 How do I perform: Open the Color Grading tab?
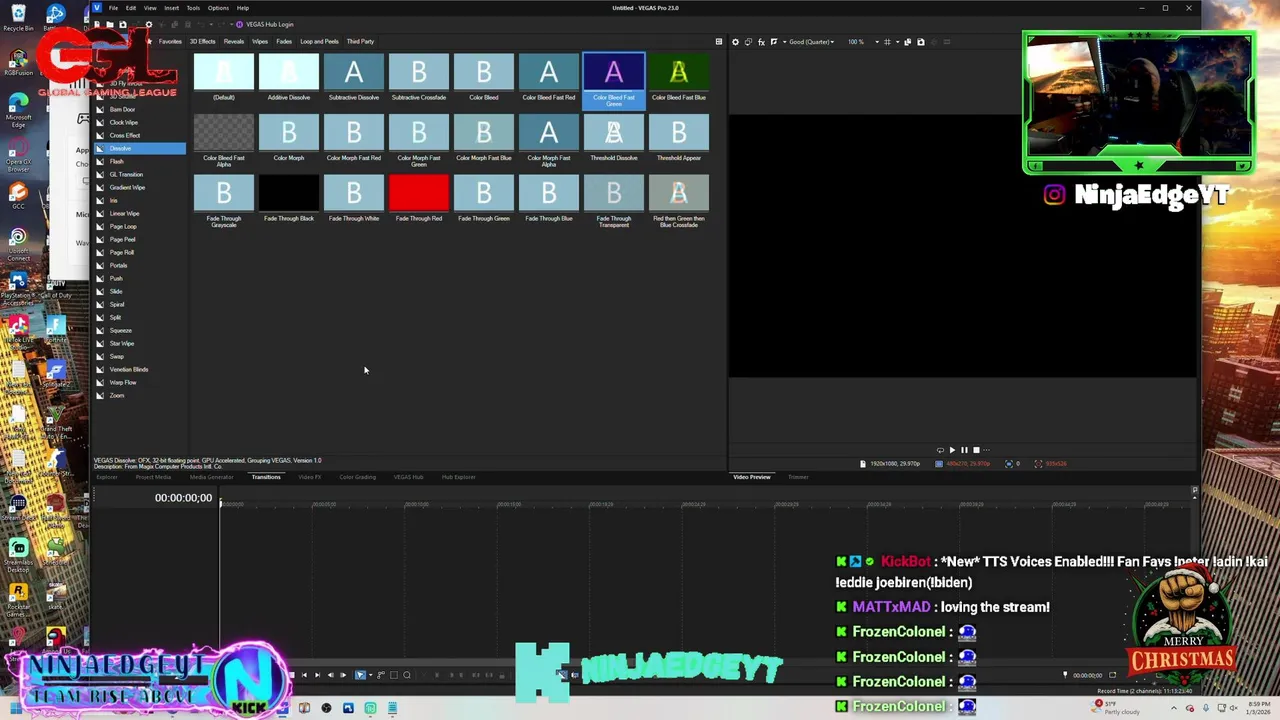click(357, 477)
